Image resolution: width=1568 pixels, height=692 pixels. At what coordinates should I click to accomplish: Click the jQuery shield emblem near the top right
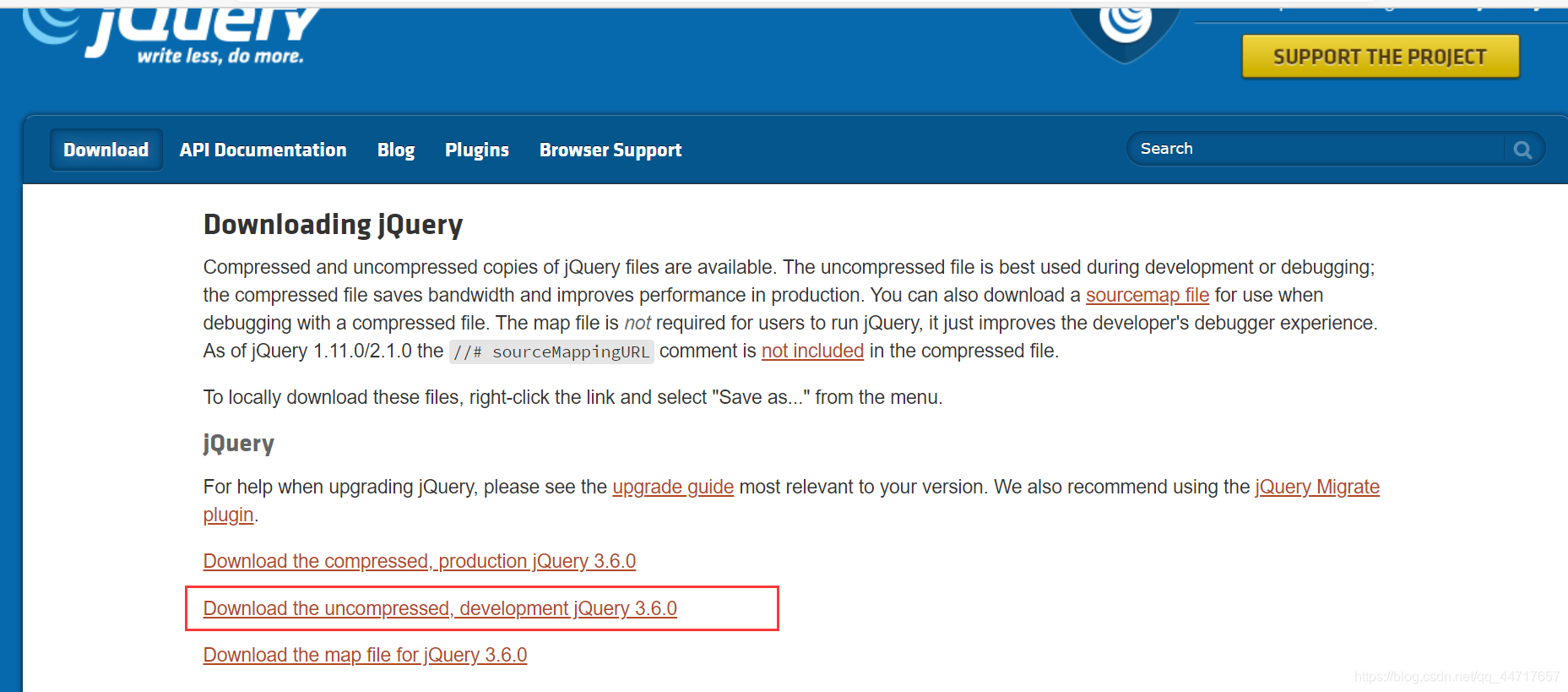click(x=1123, y=25)
